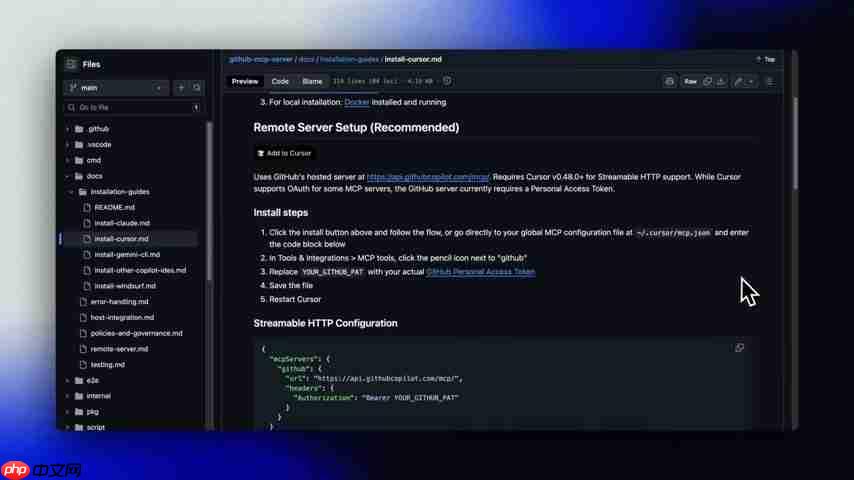This screenshot has height=480, width=854.
Task: Click the file tree scrollbar
Action: (210, 202)
